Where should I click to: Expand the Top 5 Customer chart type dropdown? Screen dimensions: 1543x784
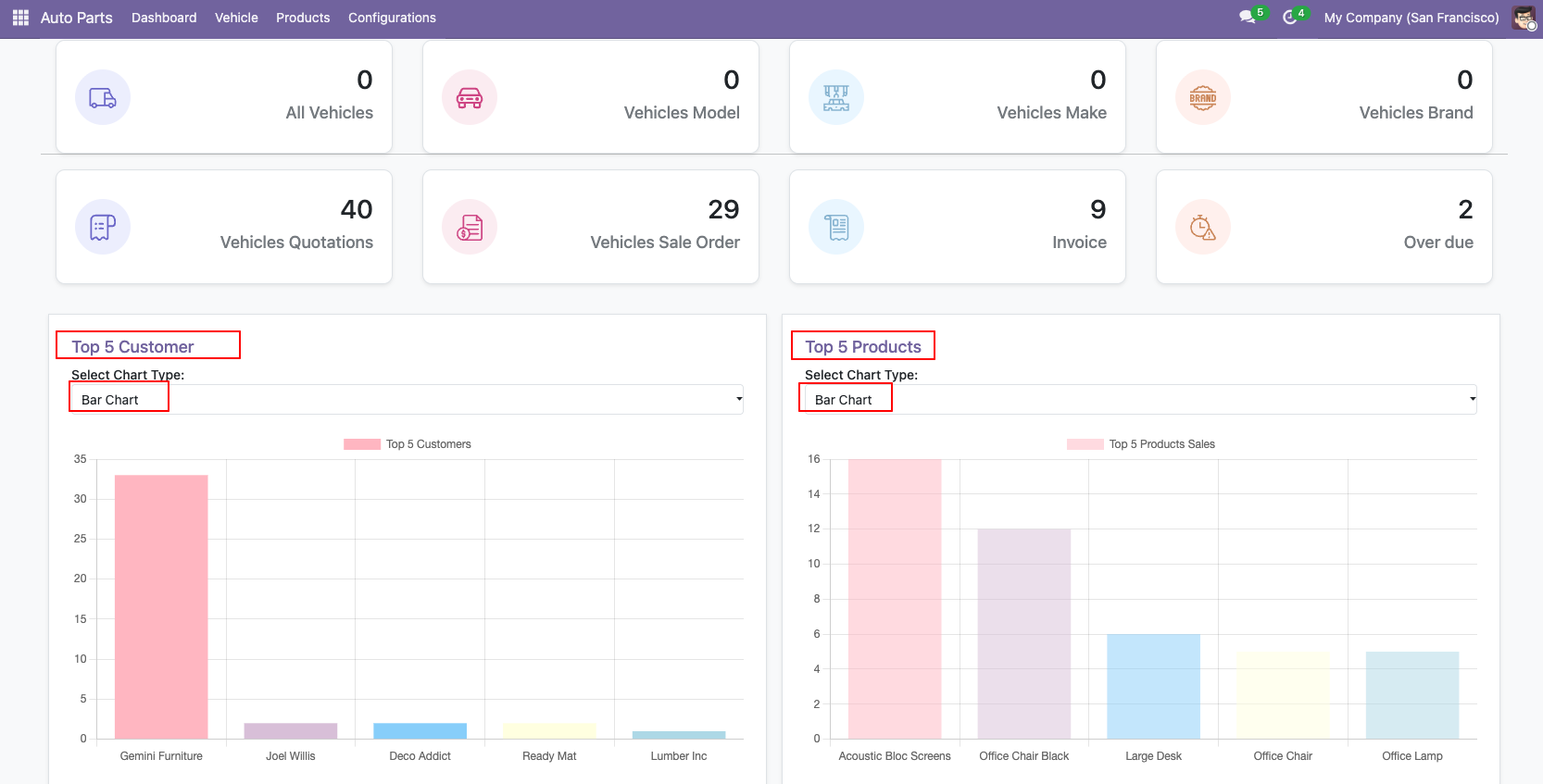(406, 400)
